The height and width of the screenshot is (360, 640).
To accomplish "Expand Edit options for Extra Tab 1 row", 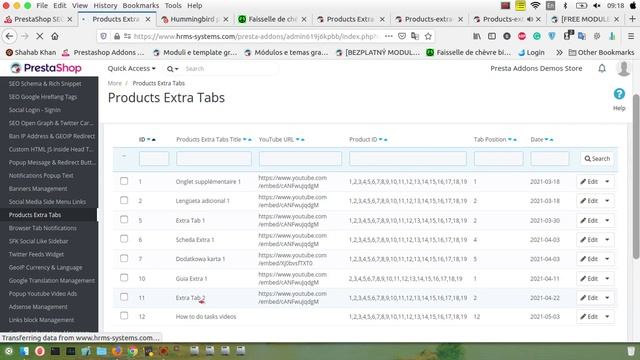I will (607, 220).
